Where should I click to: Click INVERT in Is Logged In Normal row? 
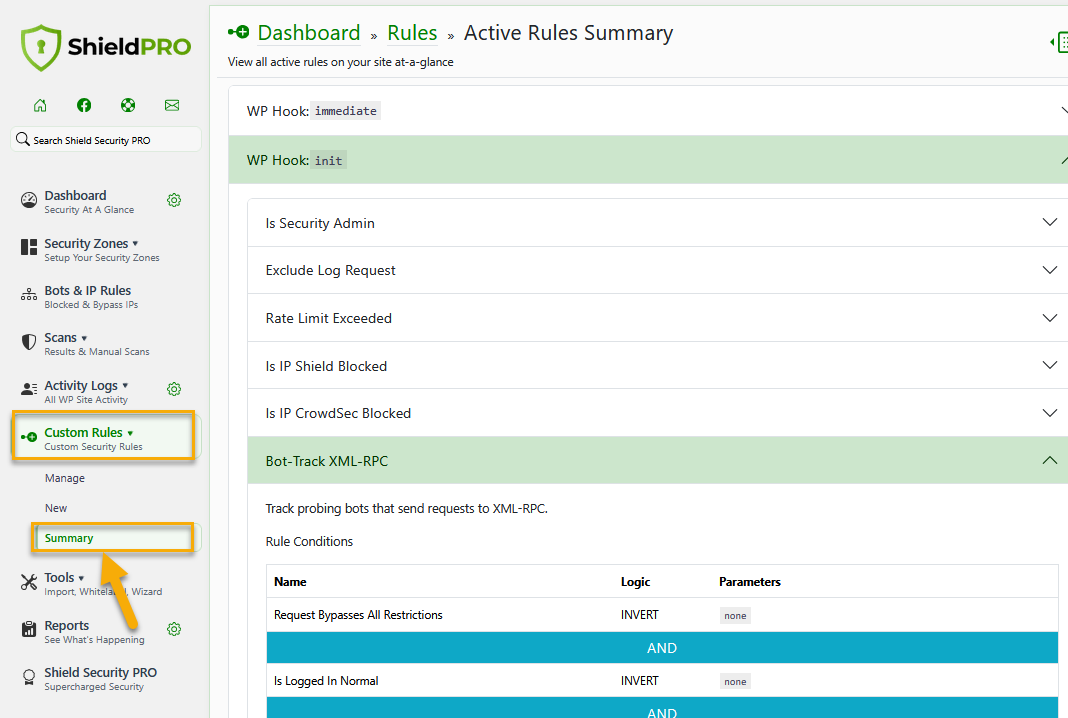[640, 681]
